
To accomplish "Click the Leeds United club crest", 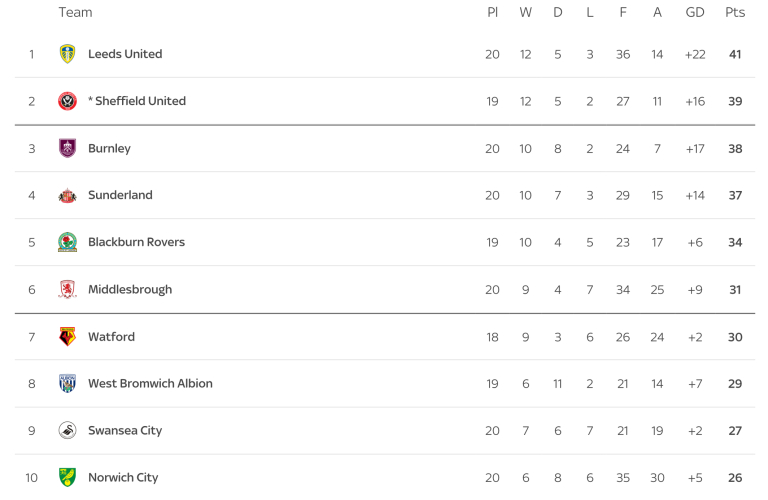I will pos(67,54).
